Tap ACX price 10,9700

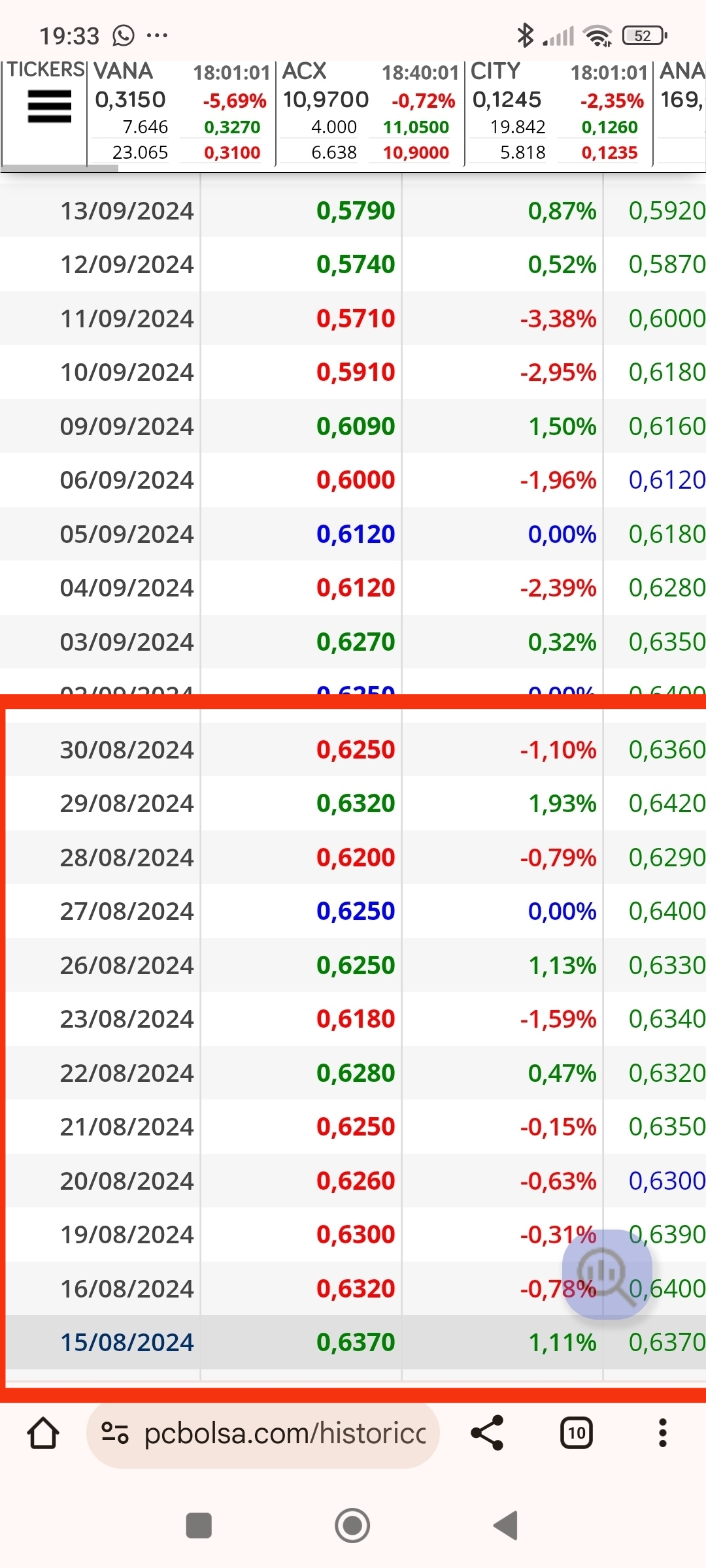click(x=326, y=100)
